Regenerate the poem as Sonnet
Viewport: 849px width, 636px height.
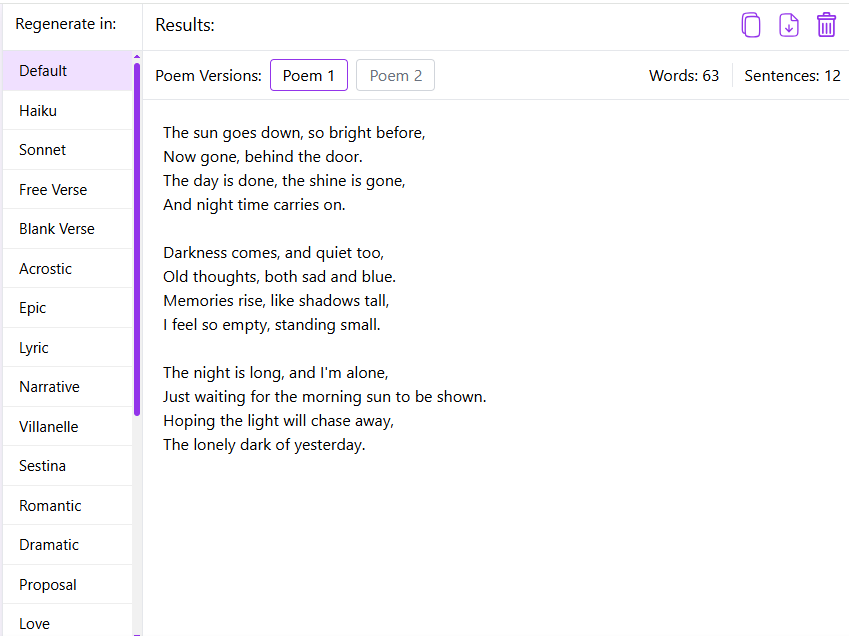click(68, 150)
